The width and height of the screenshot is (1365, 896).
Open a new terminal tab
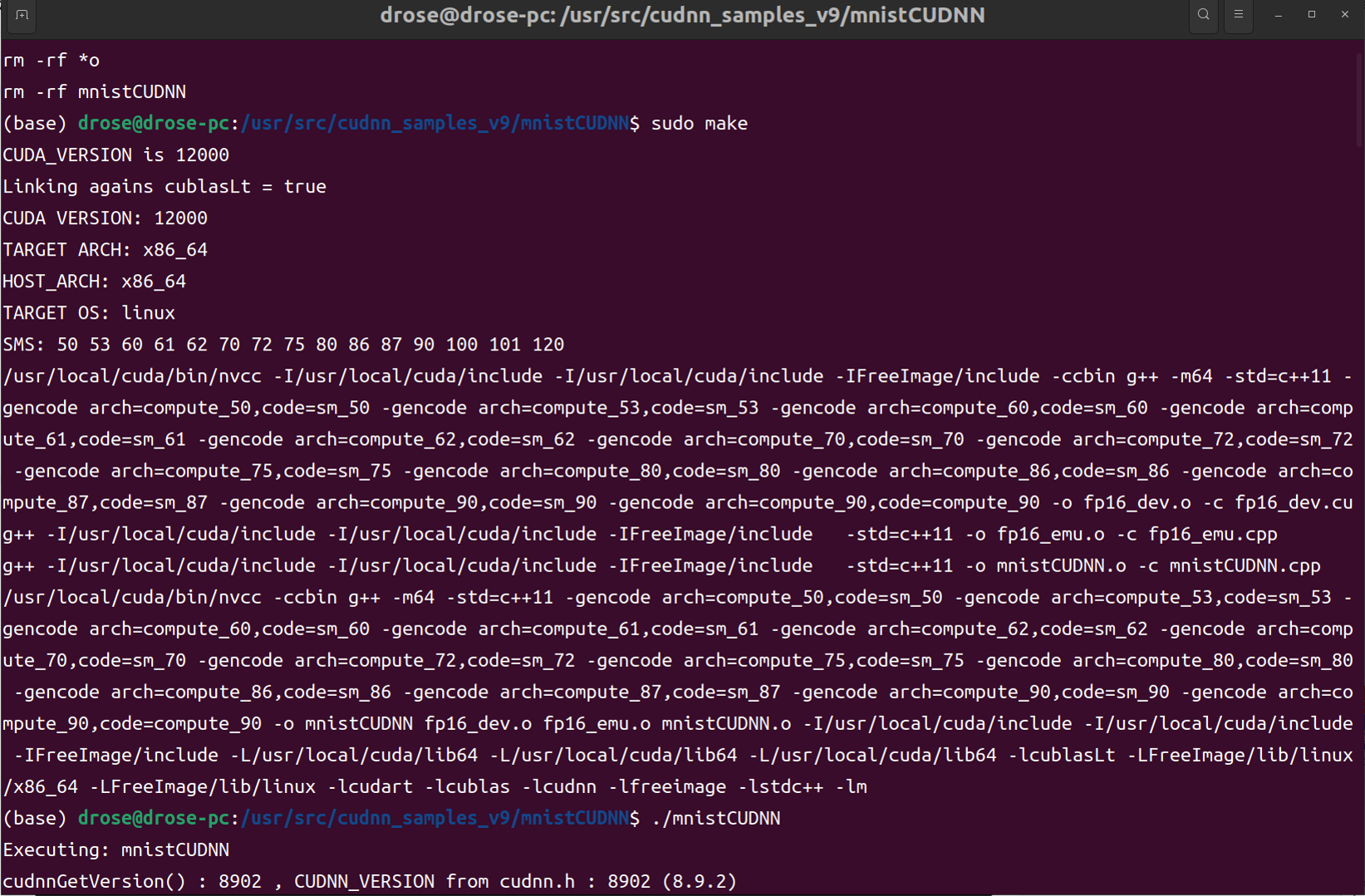pyautogui.click(x=22, y=15)
